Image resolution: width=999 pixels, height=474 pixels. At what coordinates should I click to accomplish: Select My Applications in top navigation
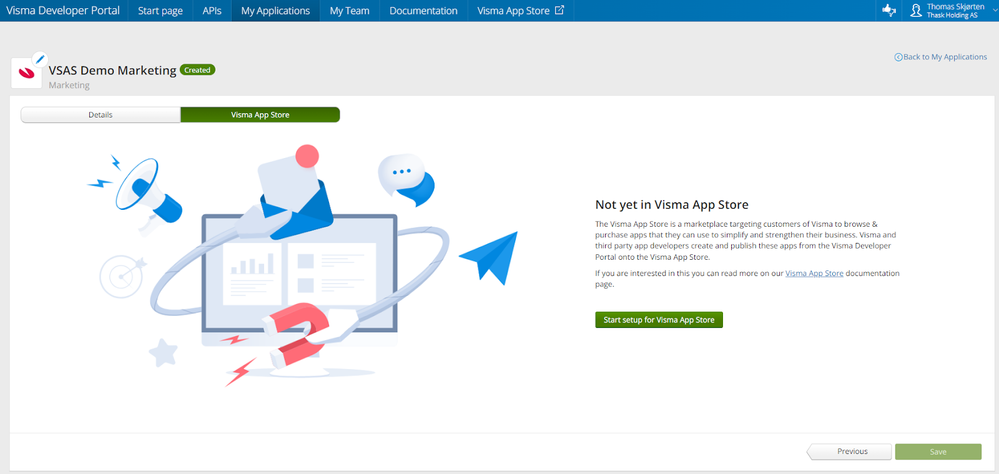coord(275,11)
